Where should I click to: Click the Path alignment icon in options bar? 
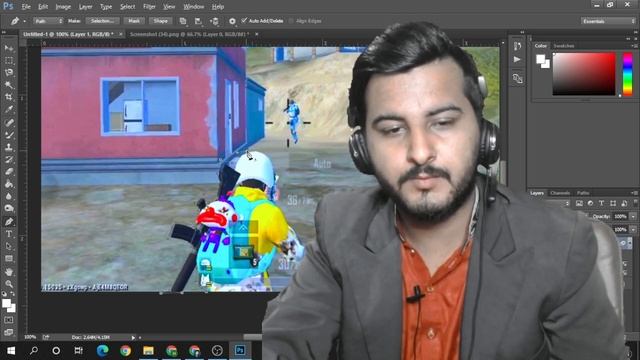198,21
